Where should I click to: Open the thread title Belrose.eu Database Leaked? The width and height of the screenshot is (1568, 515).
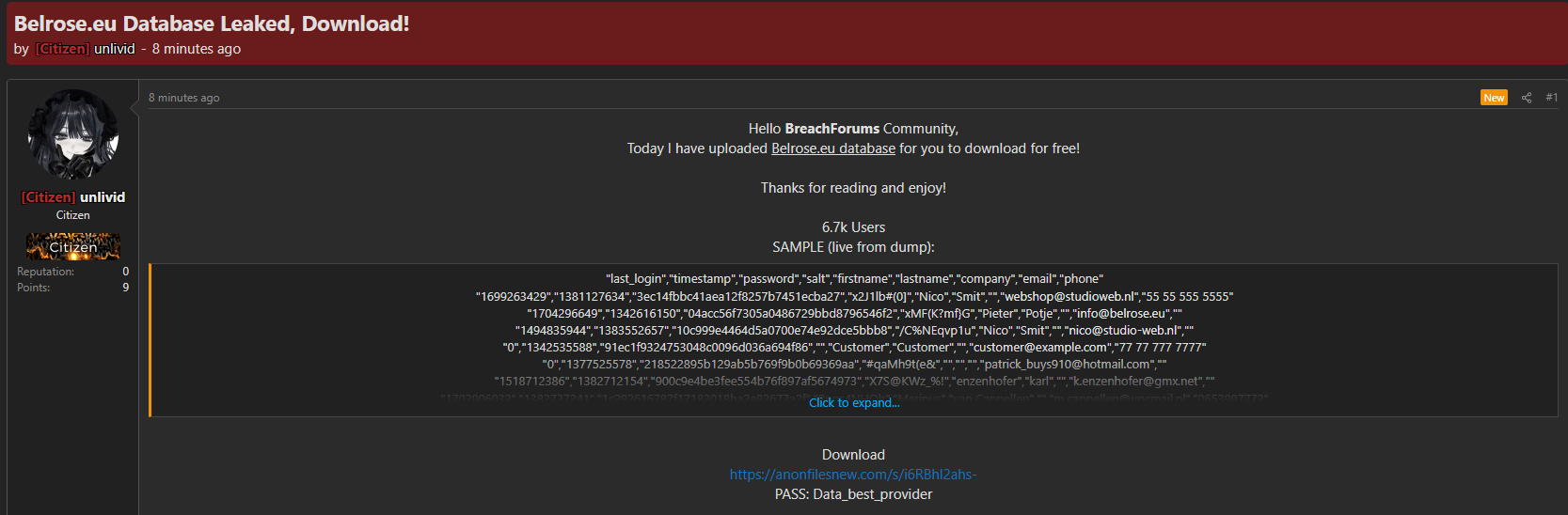212,23
